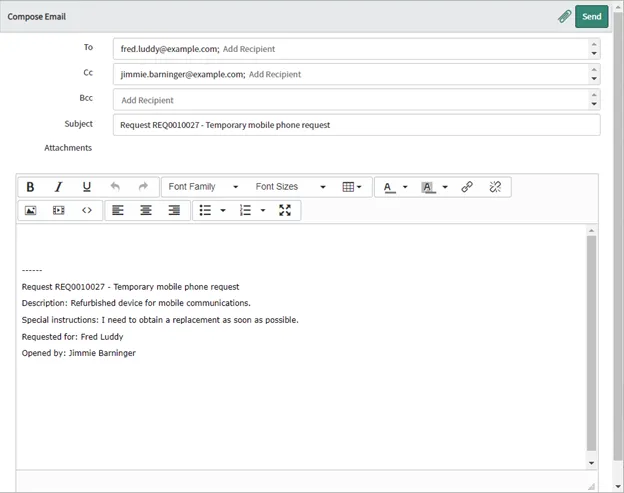This screenshot has width=624, height=493.
Task: Click the insert link icon
Action: [x=467, y=187]
